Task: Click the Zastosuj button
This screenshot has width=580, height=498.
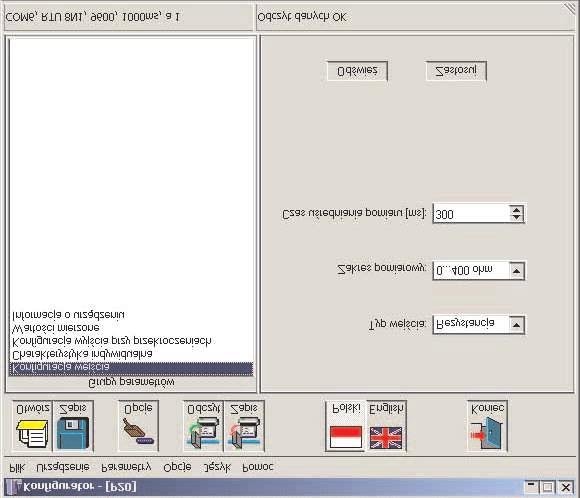Action: [x=456, y=71]
